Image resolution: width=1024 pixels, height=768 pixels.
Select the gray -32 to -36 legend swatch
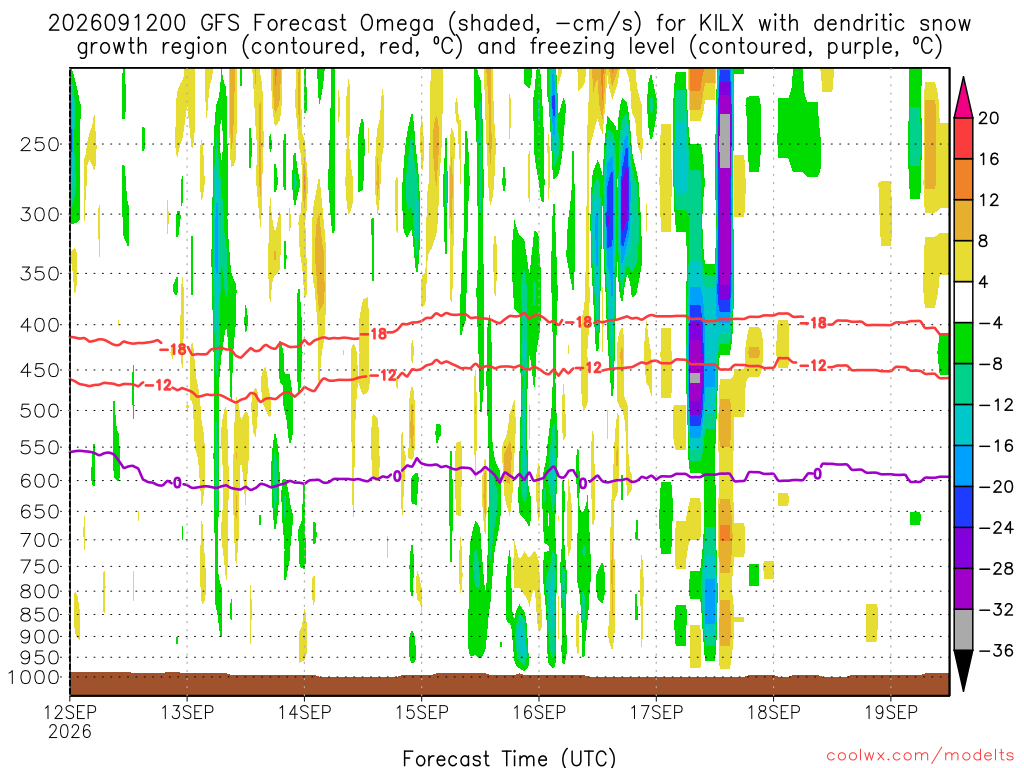click(x=963, y=630)
